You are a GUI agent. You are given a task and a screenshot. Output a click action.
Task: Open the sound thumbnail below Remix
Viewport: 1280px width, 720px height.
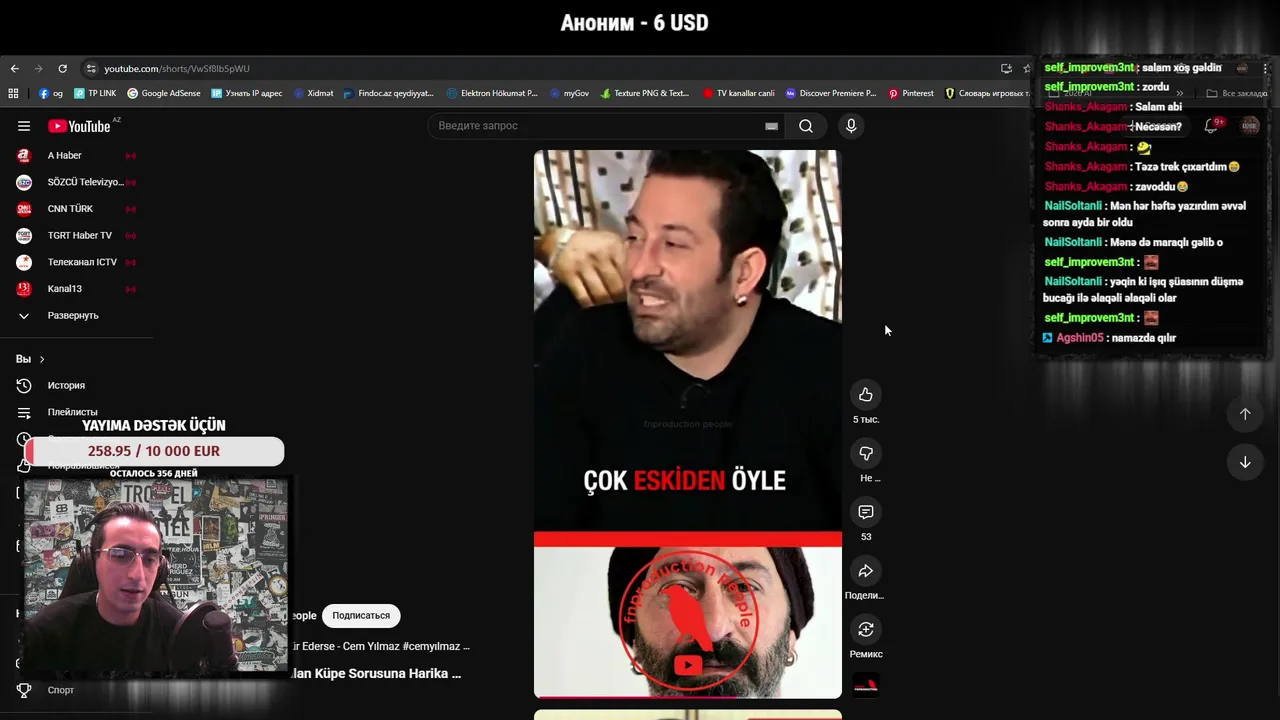[x=866, y=686]
